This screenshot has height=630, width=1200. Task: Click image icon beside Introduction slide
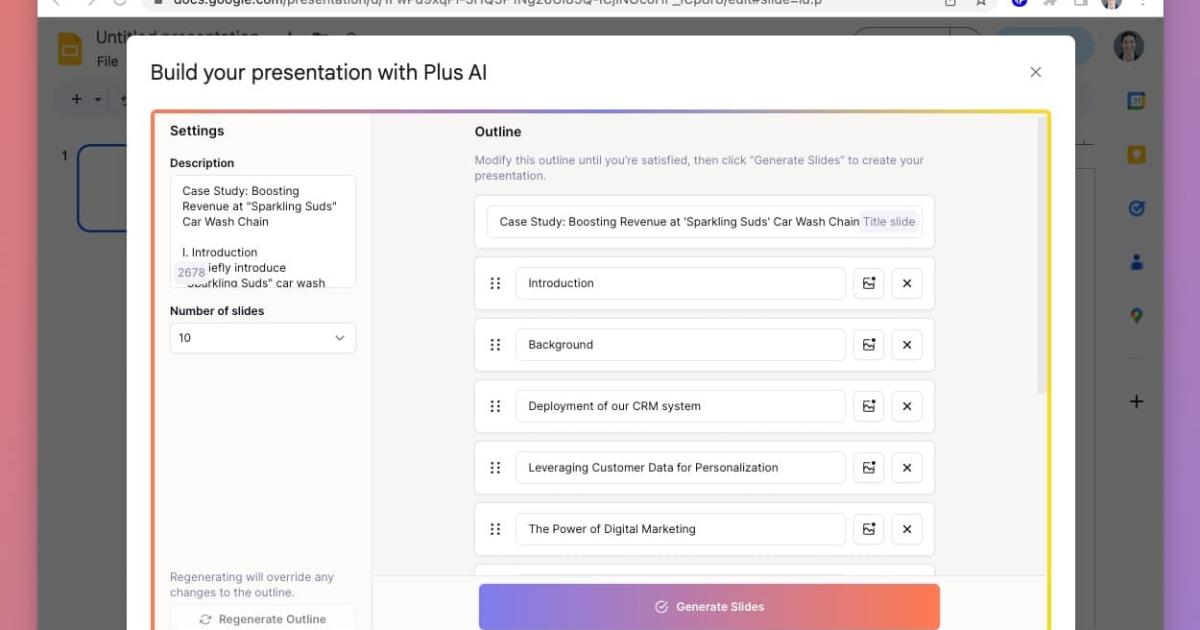coord(868,283)
